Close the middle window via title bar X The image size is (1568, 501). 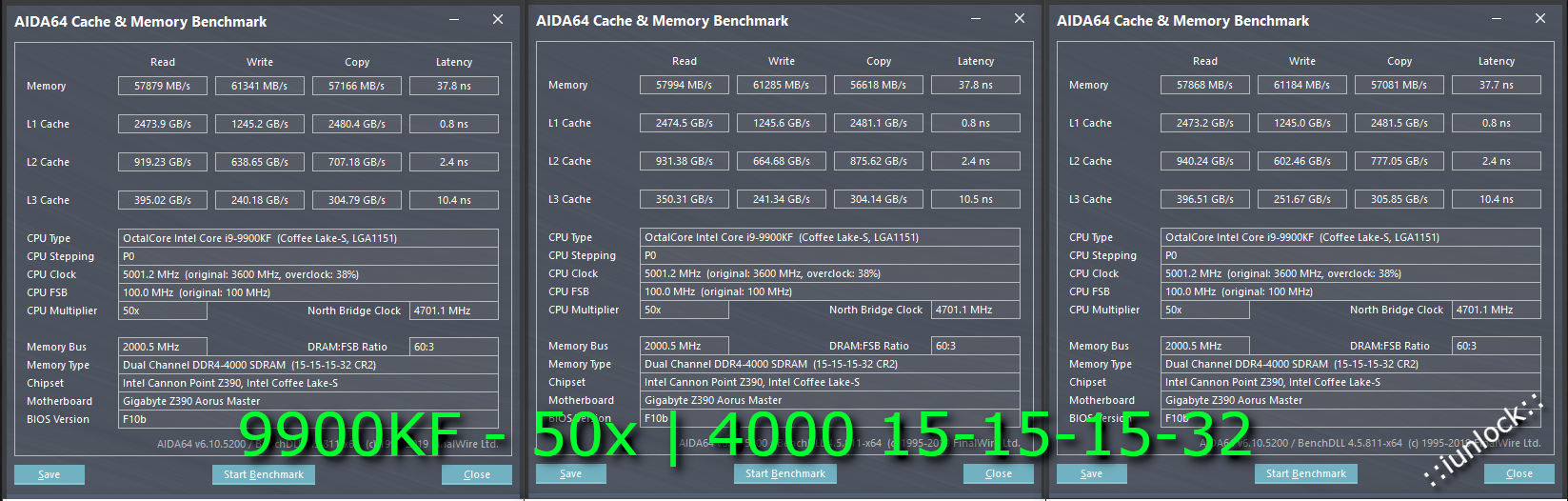click(1020, 18)
